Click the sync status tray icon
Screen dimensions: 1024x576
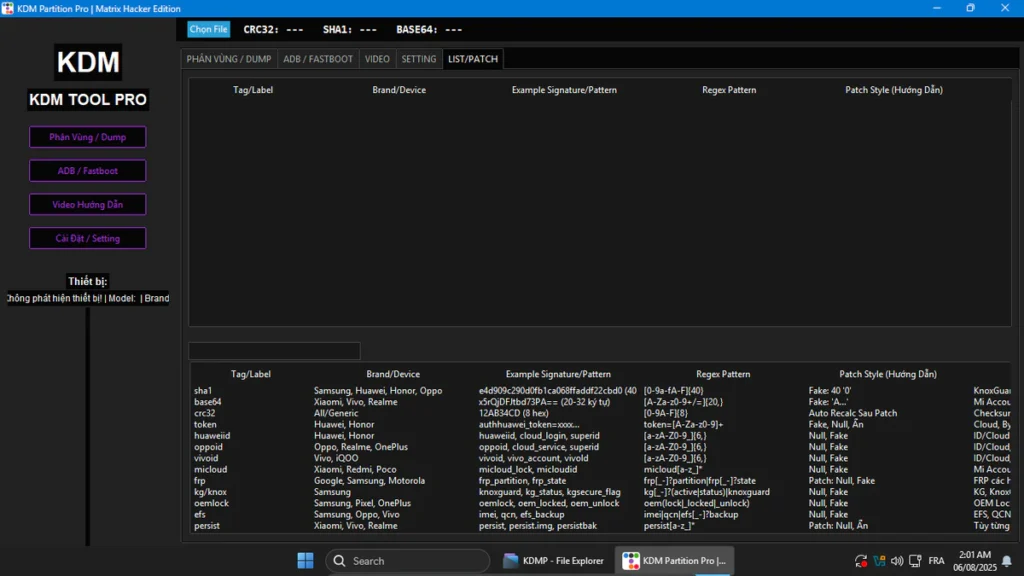tap(861, 561)
